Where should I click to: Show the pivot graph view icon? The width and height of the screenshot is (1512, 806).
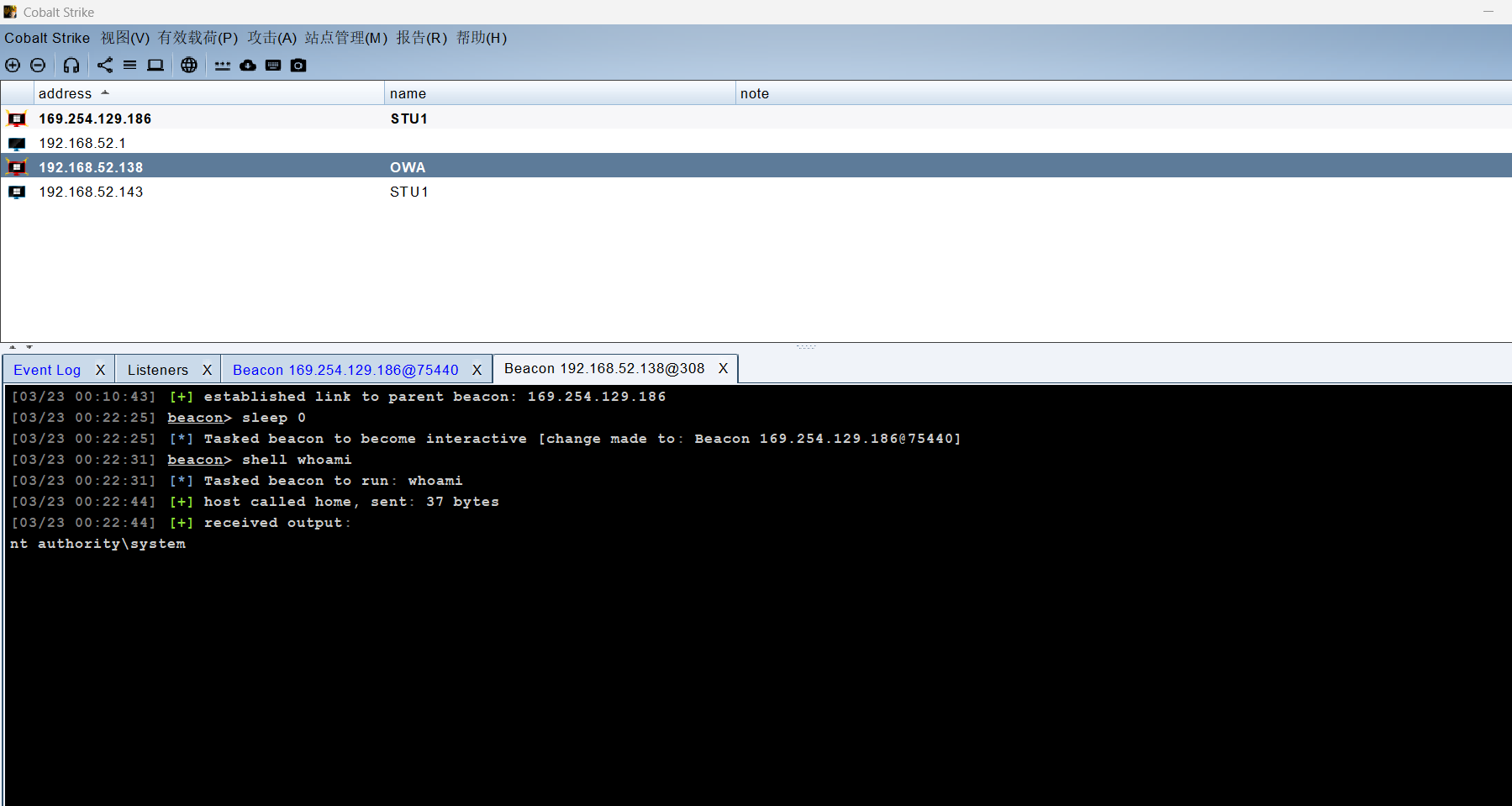point(105,66)
